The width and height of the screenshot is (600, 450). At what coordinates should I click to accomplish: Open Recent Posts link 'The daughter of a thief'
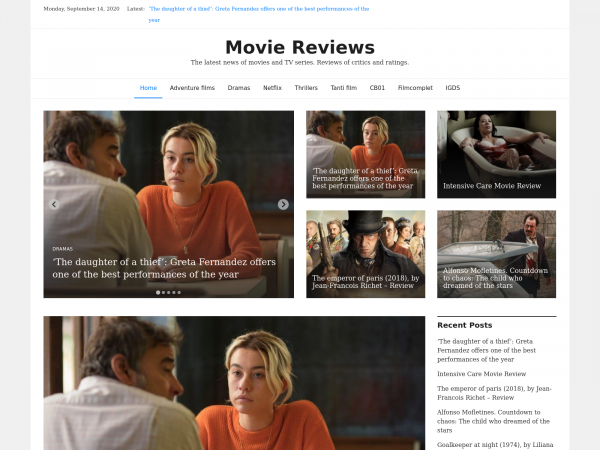[486, 350]
